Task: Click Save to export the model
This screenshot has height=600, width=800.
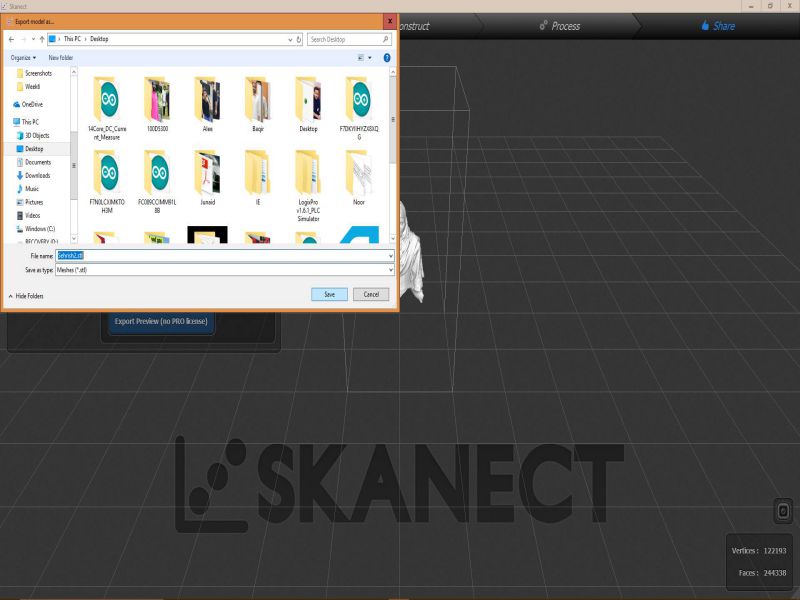Action: [x=330, y=294]
